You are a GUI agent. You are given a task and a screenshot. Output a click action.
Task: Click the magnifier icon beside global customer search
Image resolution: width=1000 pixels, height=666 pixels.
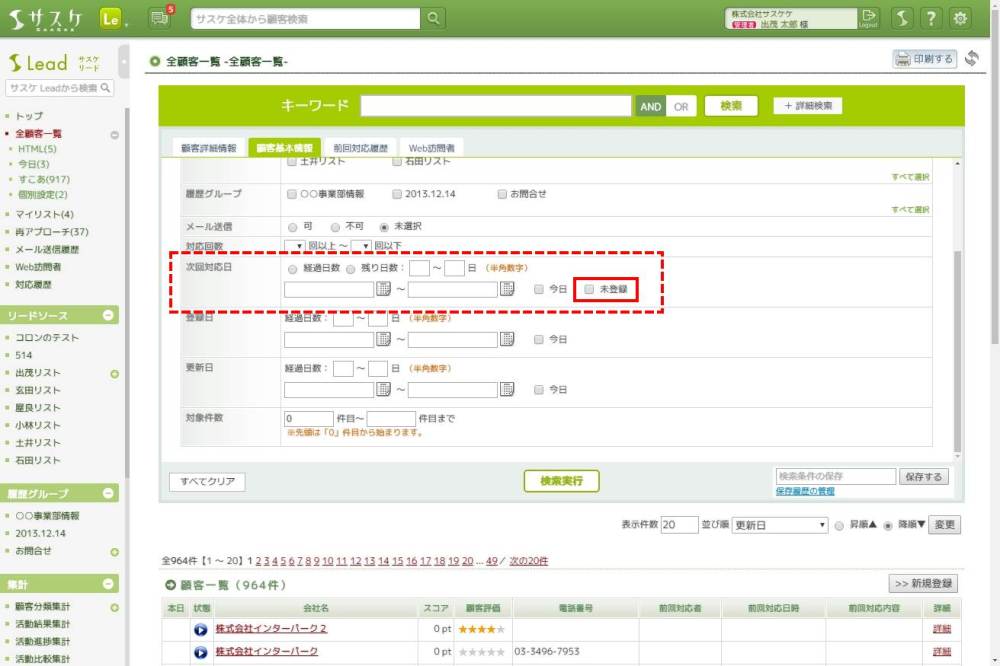tap(433, 18)
